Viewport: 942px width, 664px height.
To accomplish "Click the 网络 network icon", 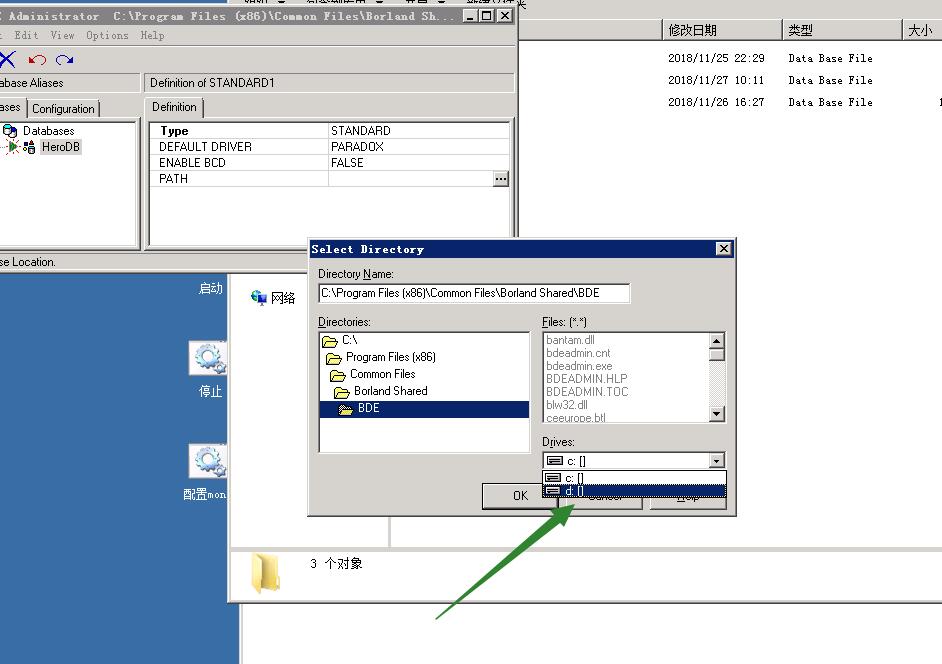I will click(x=259, y=298).
